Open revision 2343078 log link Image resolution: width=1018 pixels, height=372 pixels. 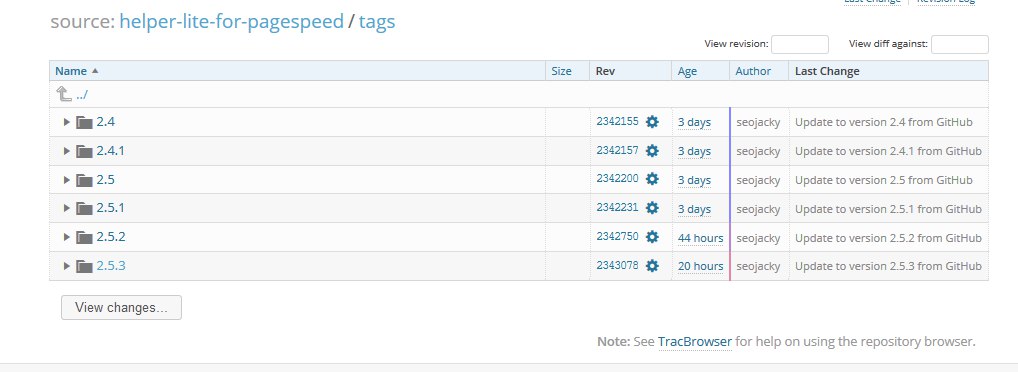[x=617, y=265]
